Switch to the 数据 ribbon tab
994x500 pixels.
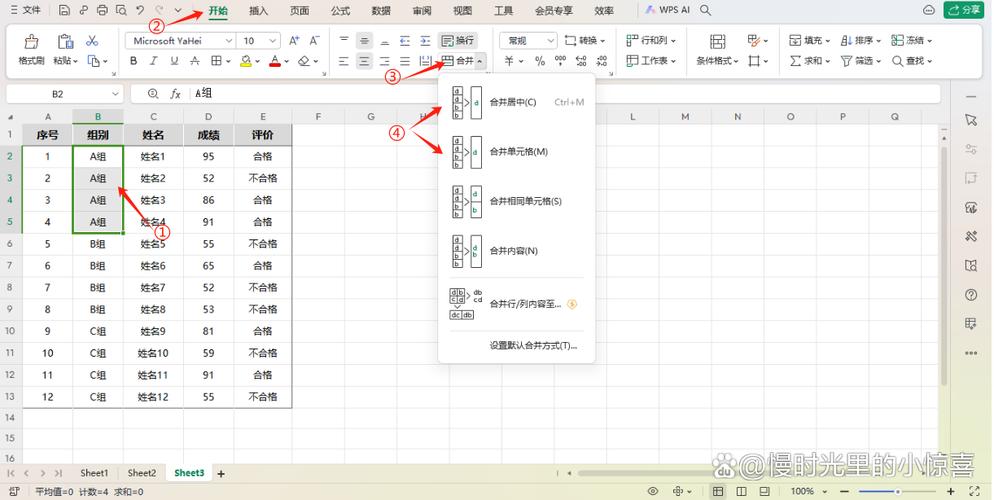[x=381, y=11]
